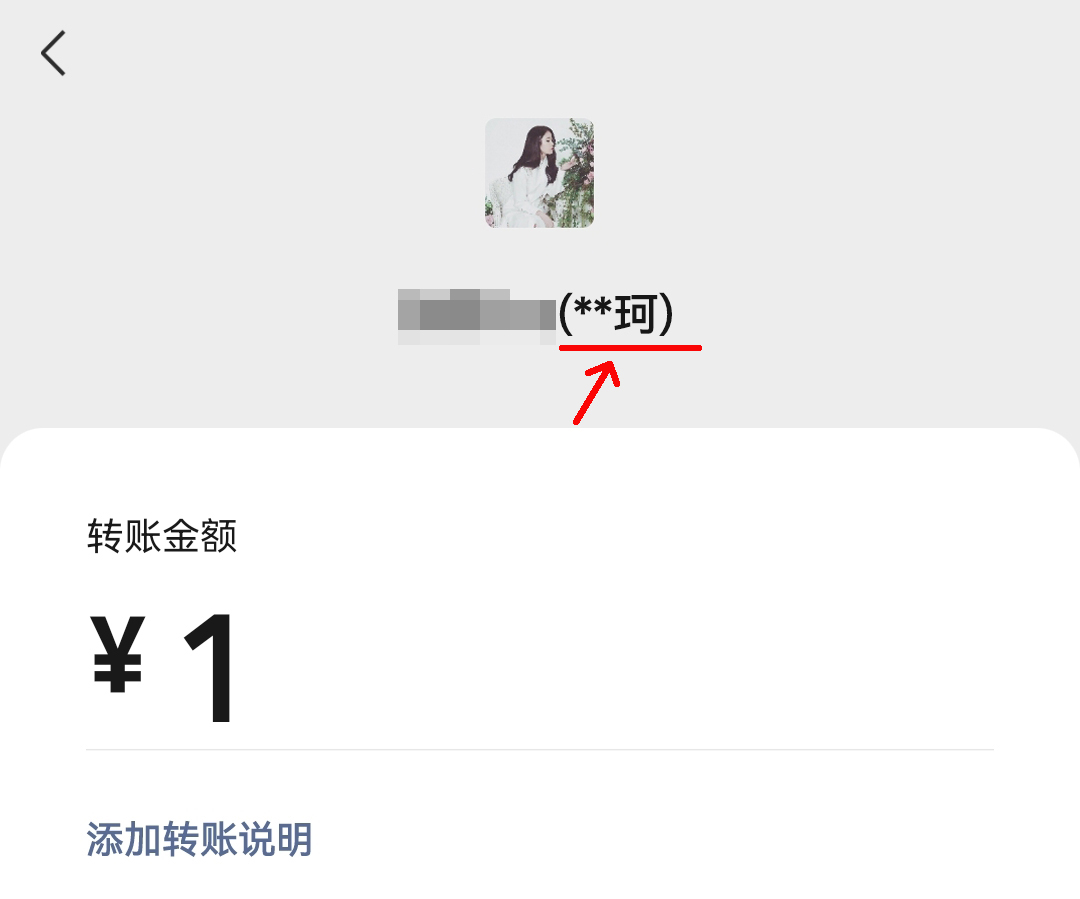Tap the flowers in the avatar image
Image resolution: width=1080 pixels, height=899 pixels.
coord(577,172)
